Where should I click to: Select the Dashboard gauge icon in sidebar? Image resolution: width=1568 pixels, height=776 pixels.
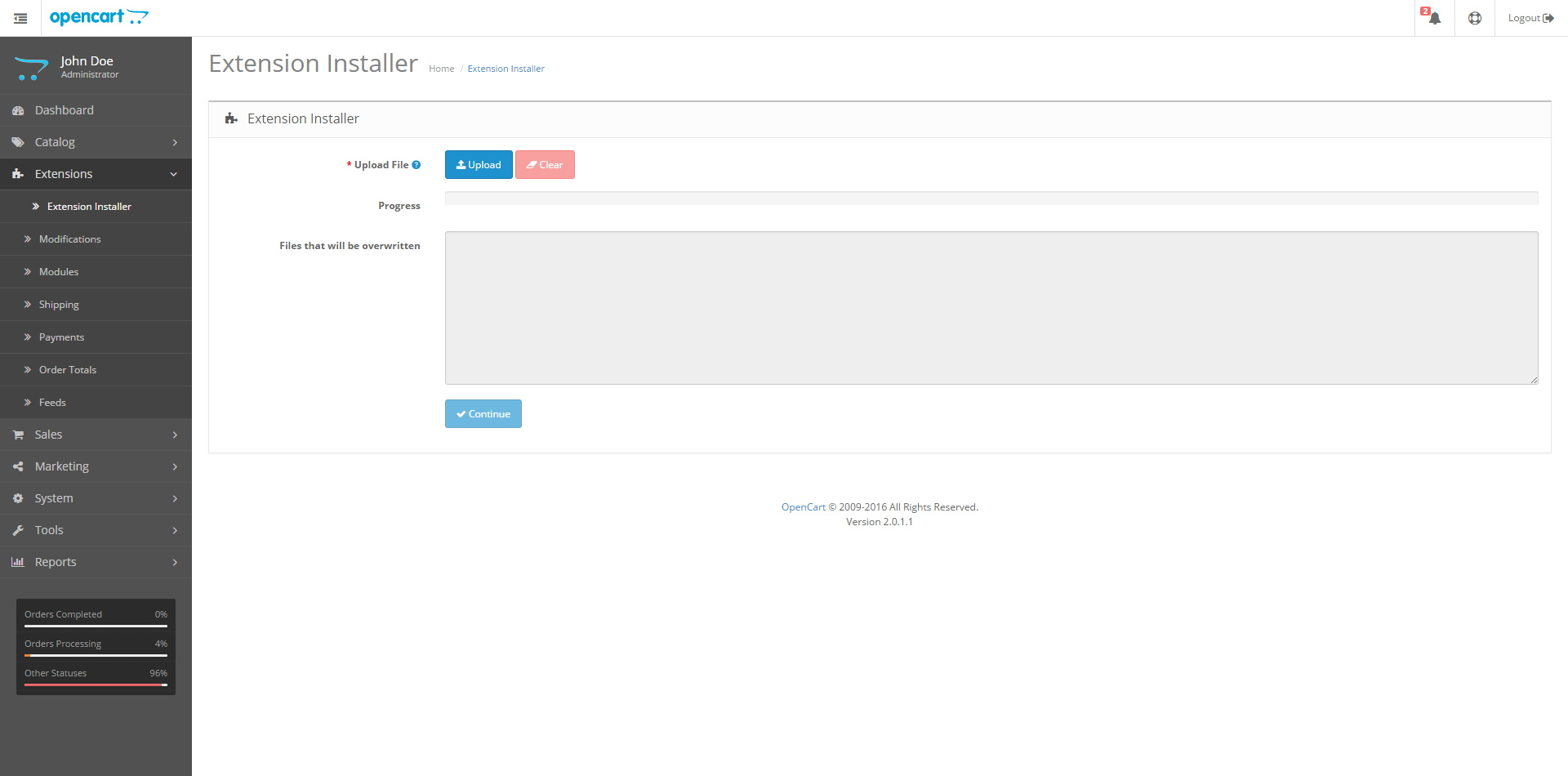tap(17, 109)
